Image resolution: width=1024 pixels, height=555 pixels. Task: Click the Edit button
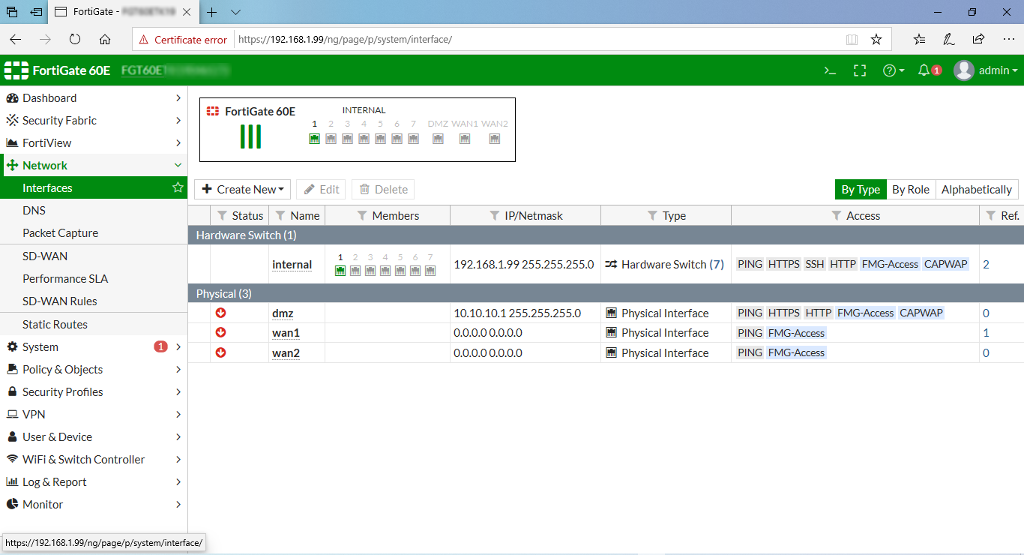[x=321, y=189]
